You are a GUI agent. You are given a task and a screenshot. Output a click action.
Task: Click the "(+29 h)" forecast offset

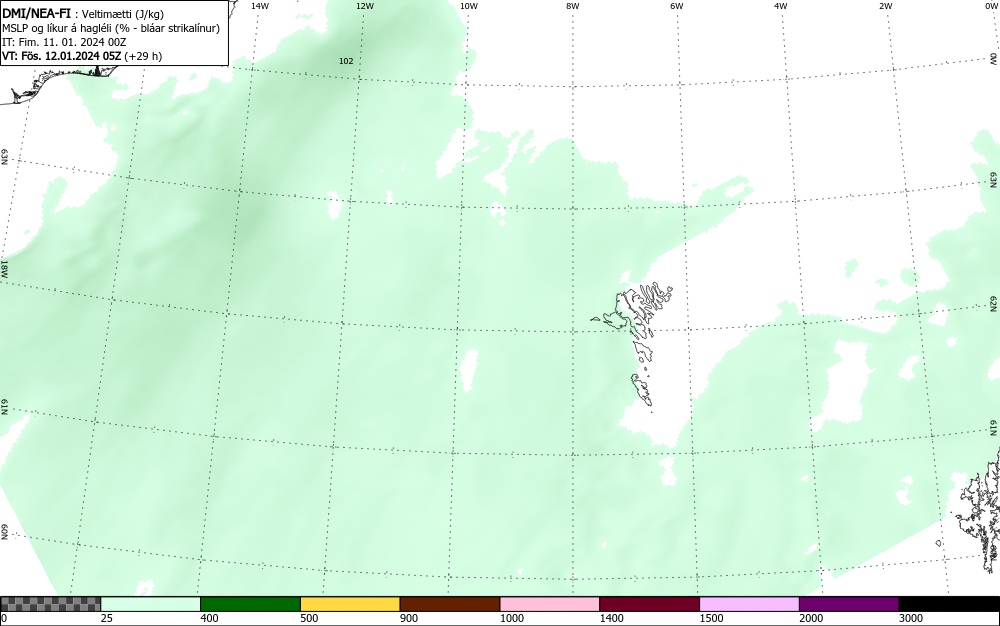[143, 56]
